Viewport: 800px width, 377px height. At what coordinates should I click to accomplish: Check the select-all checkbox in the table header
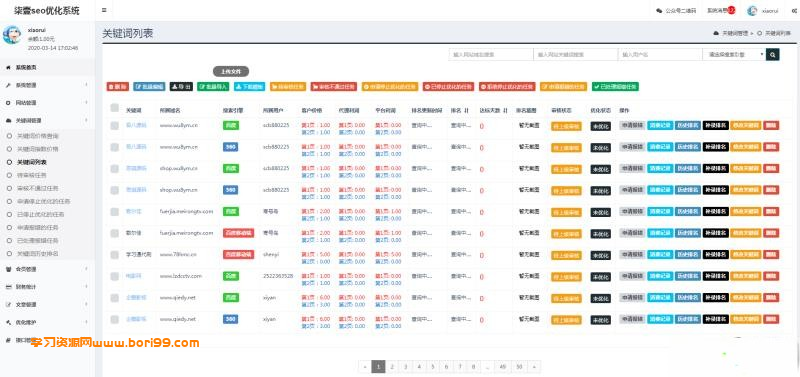(114, 108)
